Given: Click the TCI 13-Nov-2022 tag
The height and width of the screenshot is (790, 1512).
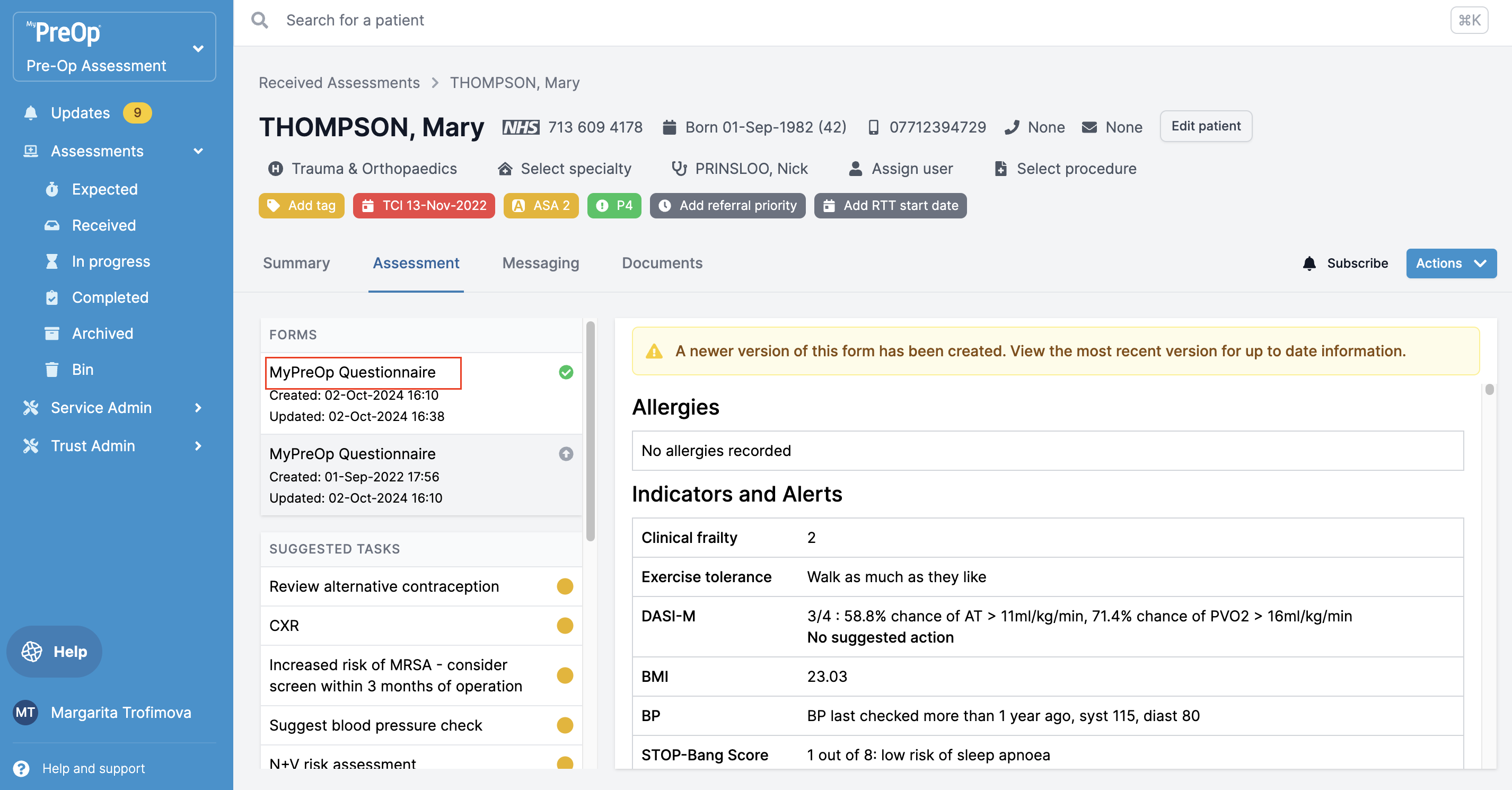Looking at the screenshot, I should [423, 205].
